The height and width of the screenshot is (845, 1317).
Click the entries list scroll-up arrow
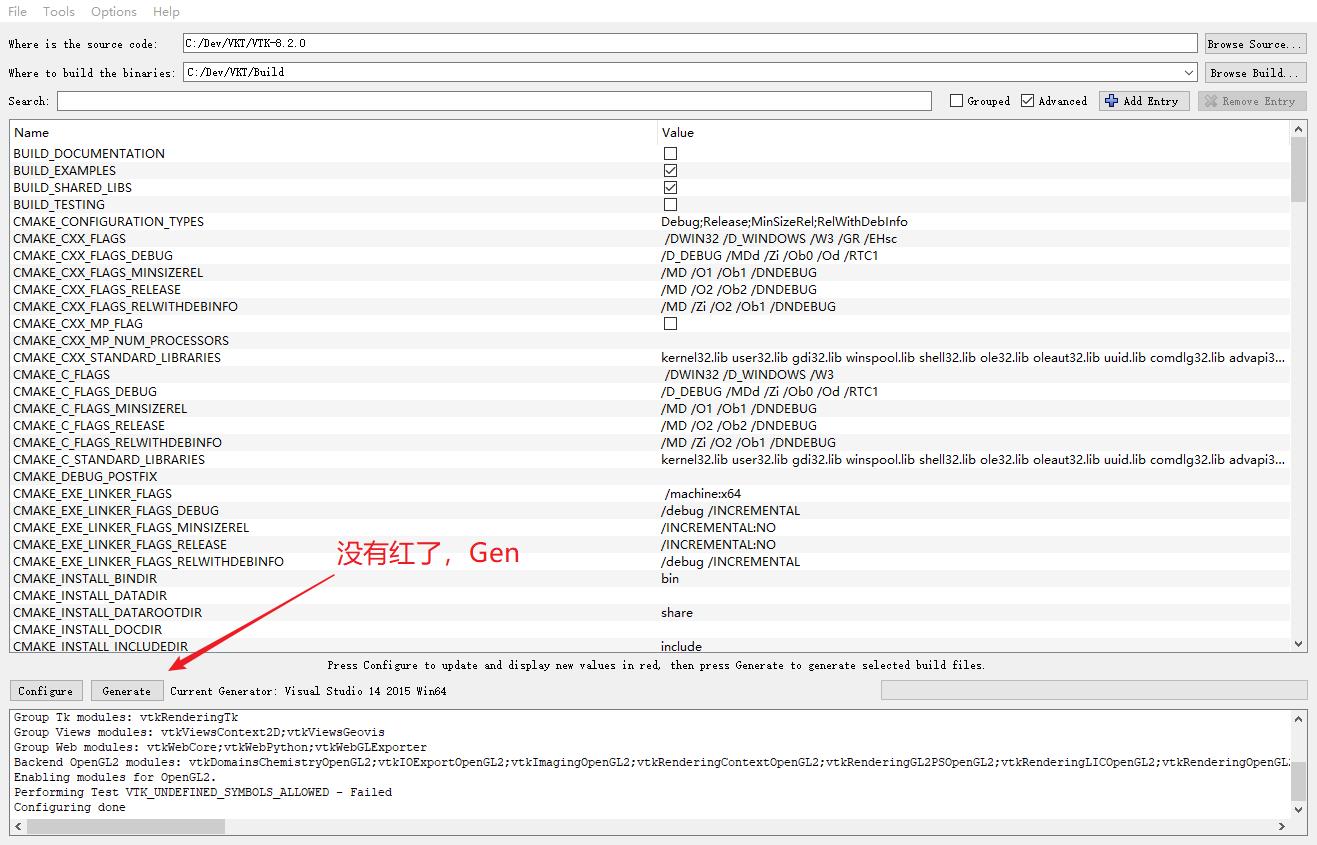(1299, 130)
